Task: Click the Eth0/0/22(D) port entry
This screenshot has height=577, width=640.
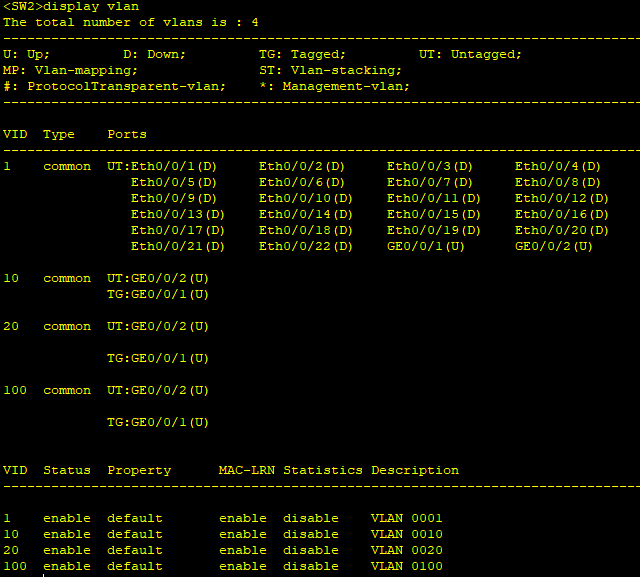Action: coord(306,246)
